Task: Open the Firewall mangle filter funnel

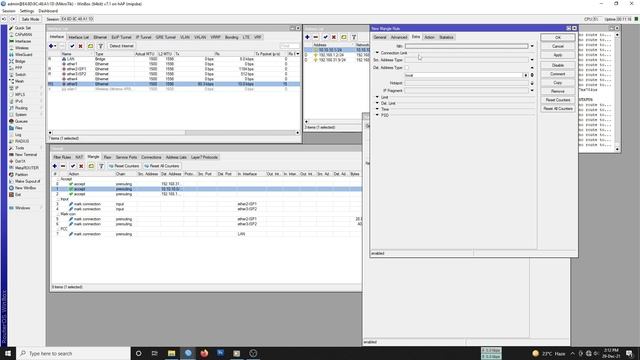Action: click(101, 166)
